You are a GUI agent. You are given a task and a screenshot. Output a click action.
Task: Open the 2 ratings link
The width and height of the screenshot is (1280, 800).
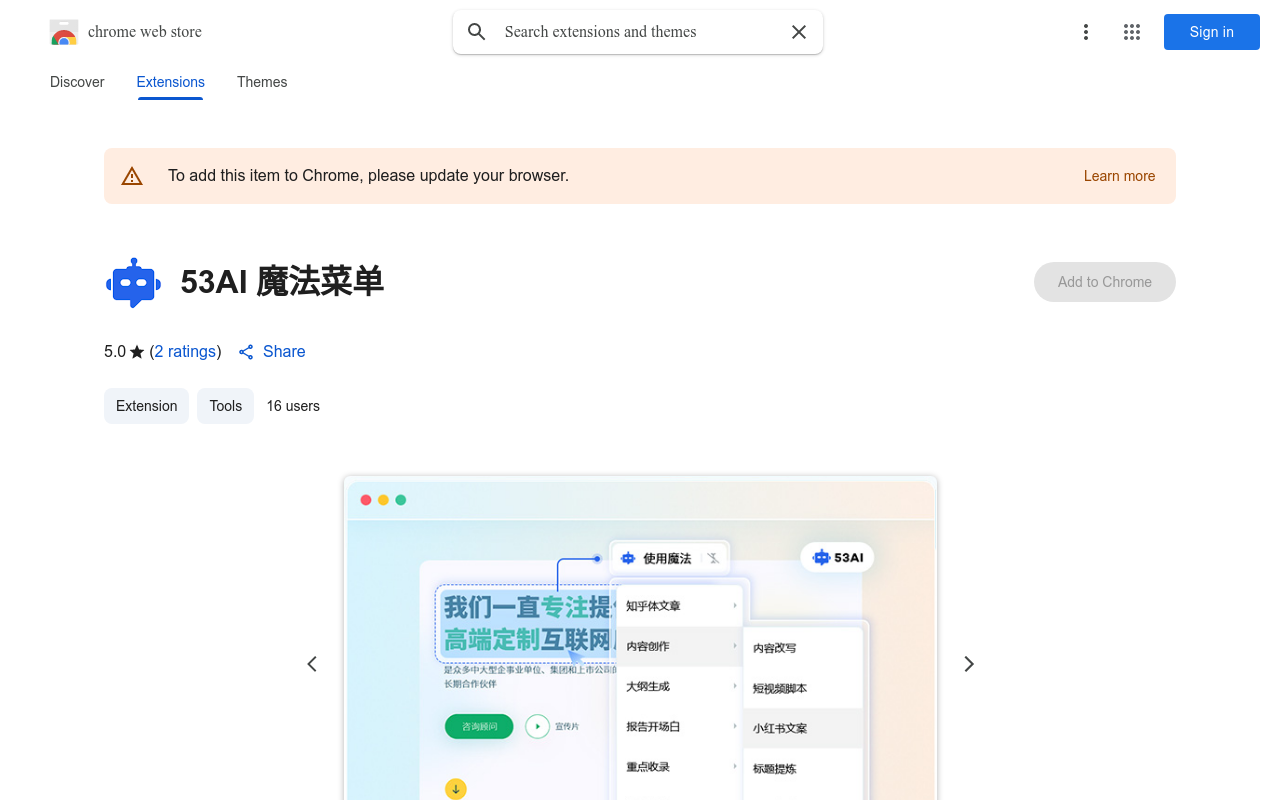(186, 352)
